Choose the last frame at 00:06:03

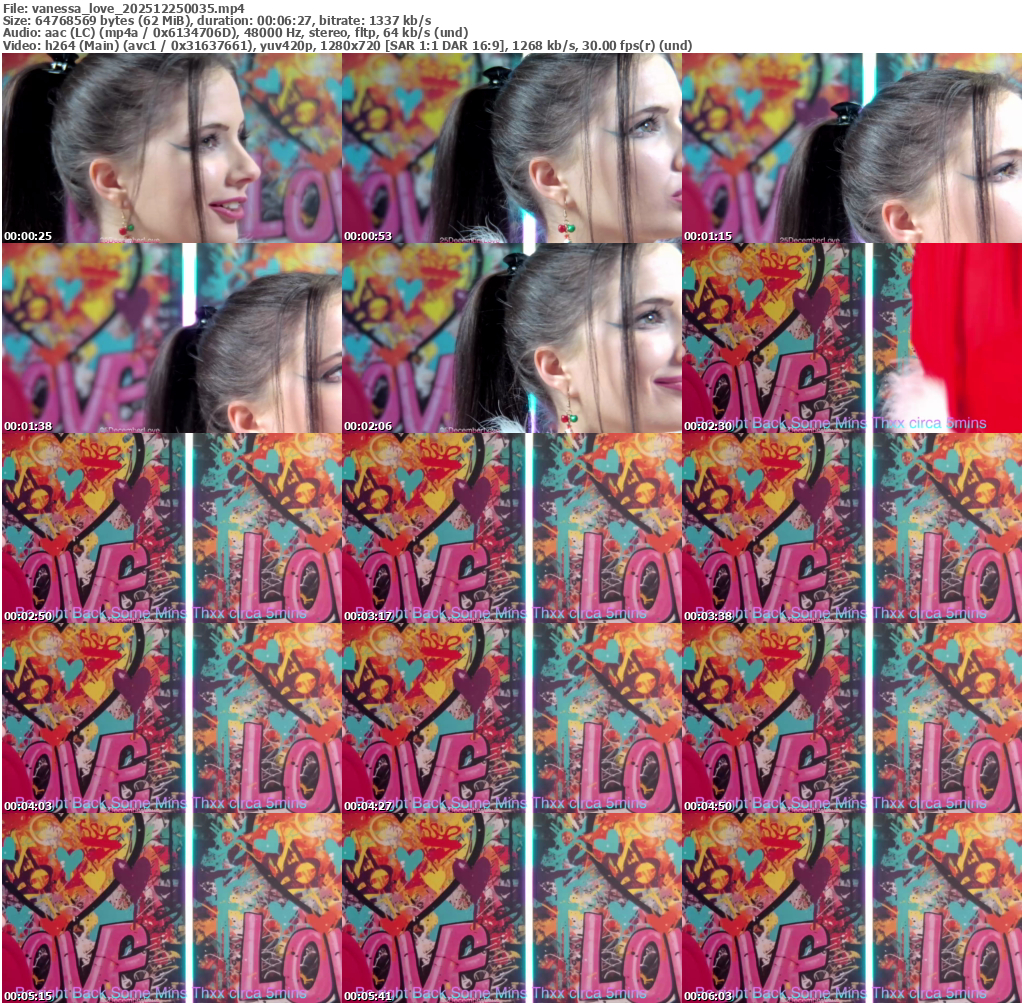coord(852,908)
